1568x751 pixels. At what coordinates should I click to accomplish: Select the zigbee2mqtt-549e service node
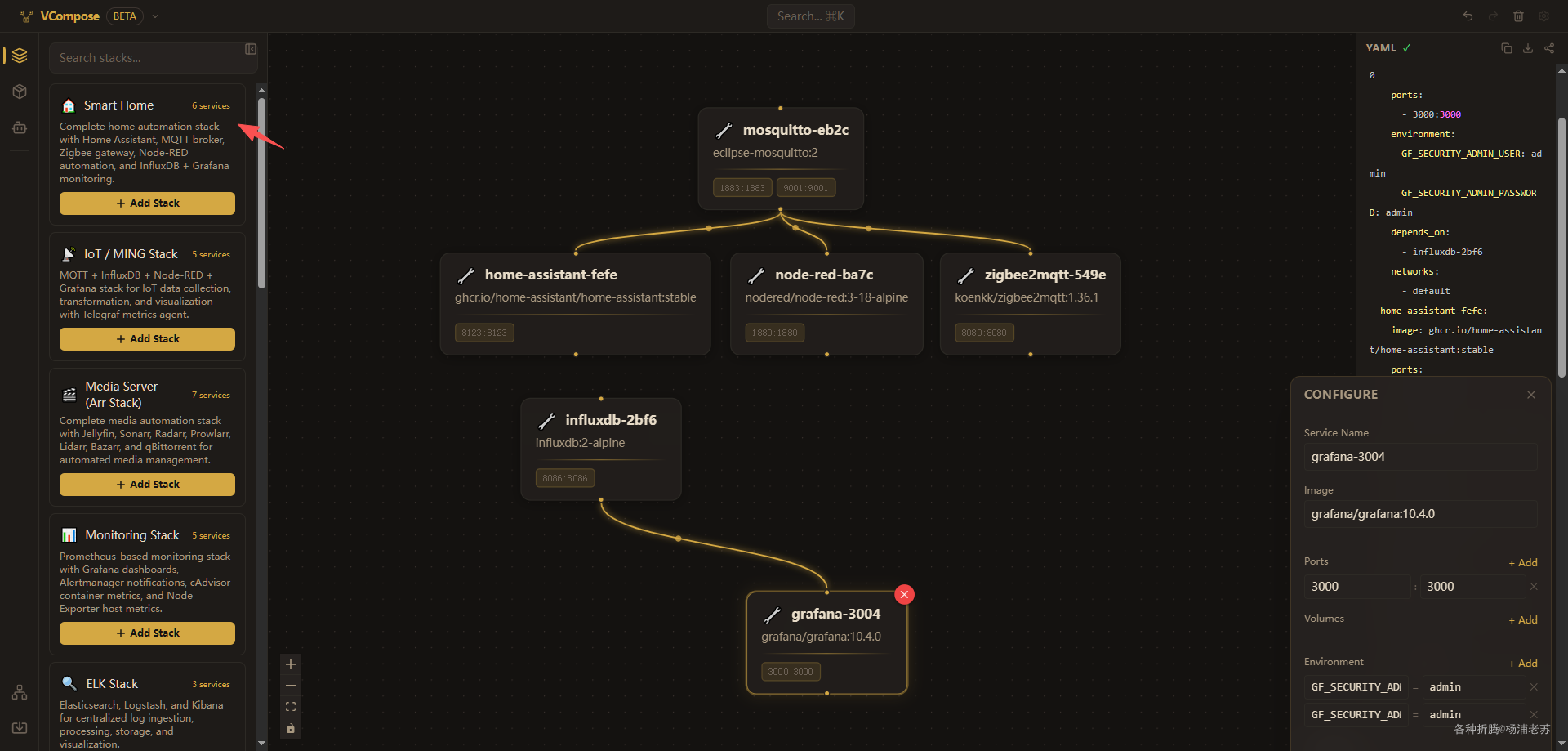(x=1030, y=304)
